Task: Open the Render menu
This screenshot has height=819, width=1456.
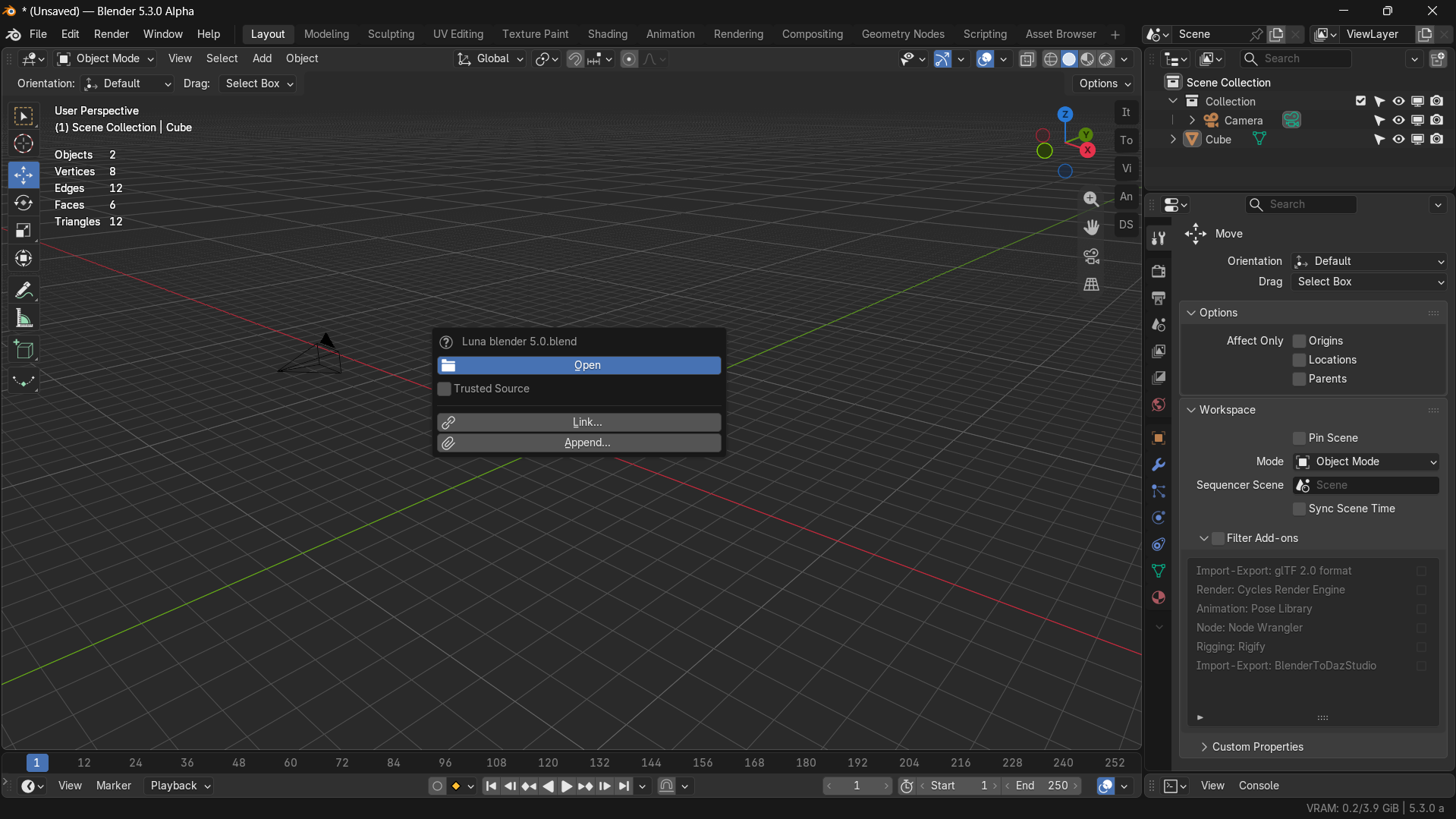Action: pyautogui.click(x=112, y=34)
